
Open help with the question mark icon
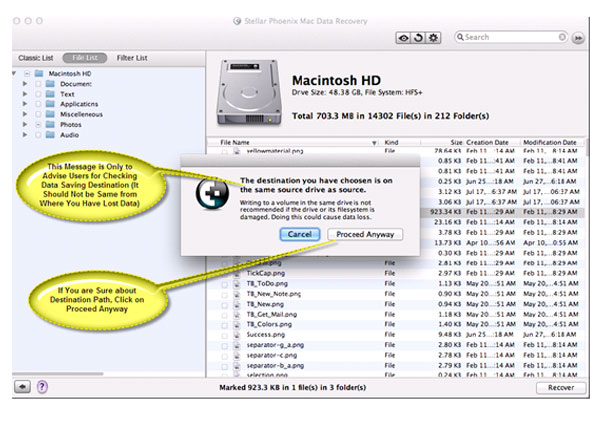point(42,386)
